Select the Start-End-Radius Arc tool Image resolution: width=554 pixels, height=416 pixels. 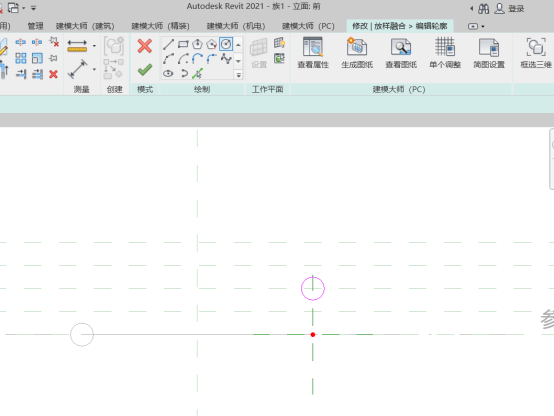[169, 59]
